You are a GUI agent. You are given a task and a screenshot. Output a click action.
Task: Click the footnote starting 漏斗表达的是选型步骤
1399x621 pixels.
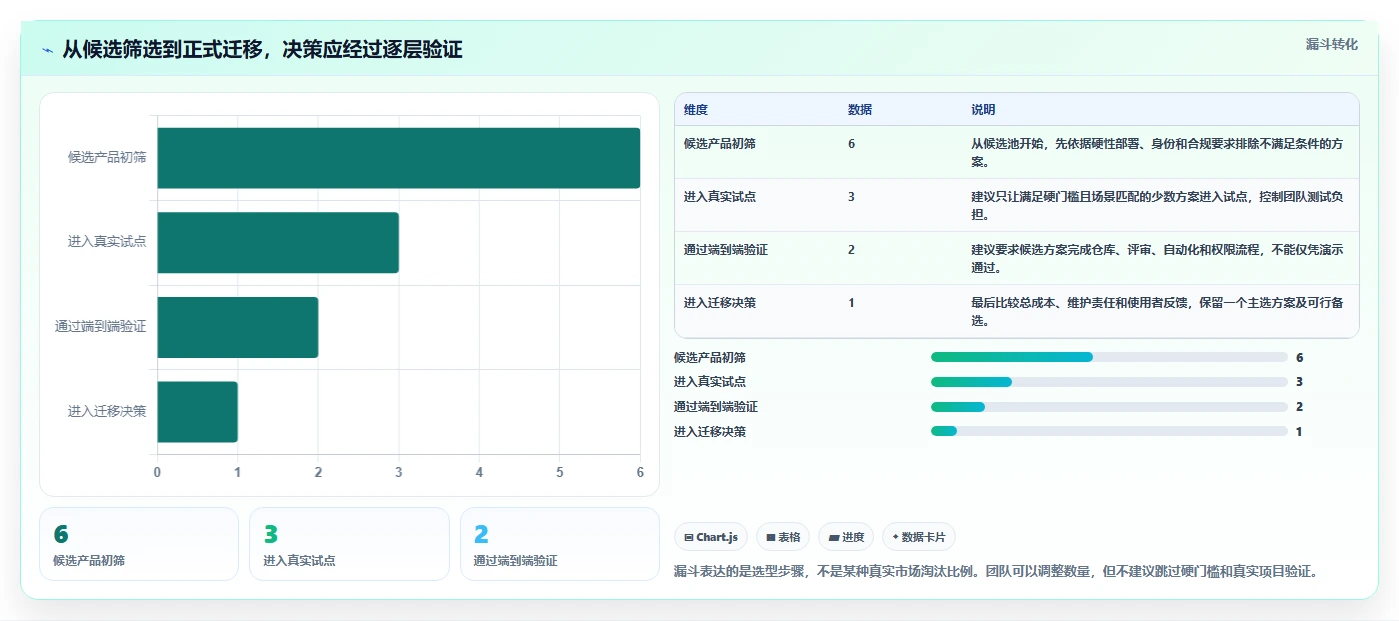click(996, 572)
